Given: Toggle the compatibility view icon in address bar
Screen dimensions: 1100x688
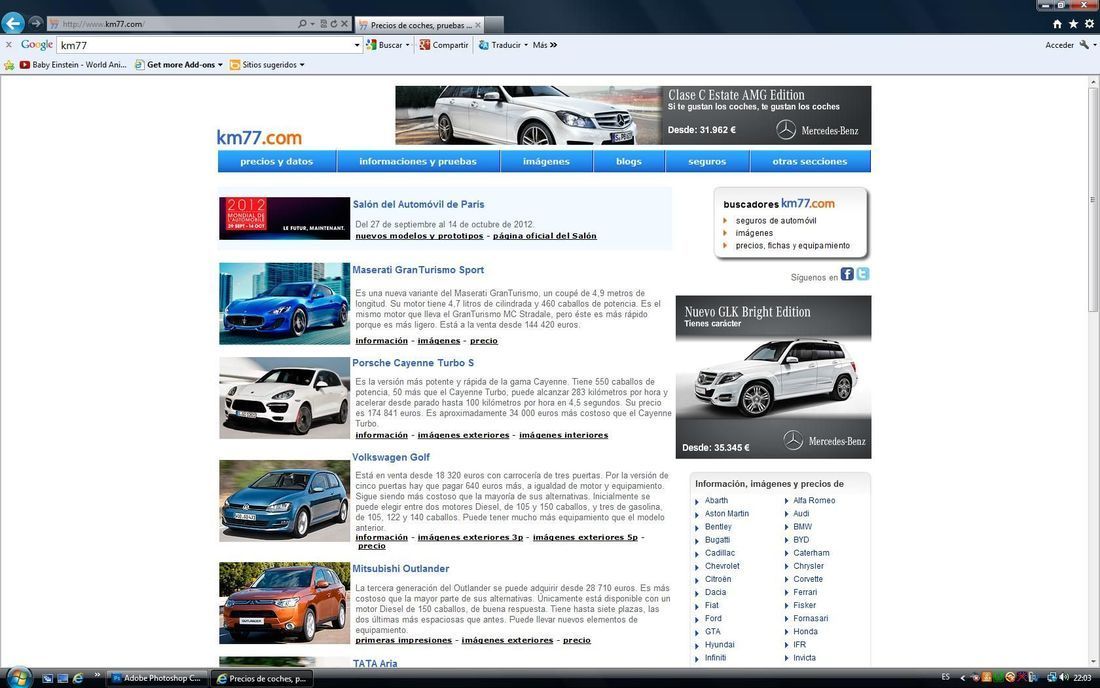Looking at the screenshot, I should (323, 24).
